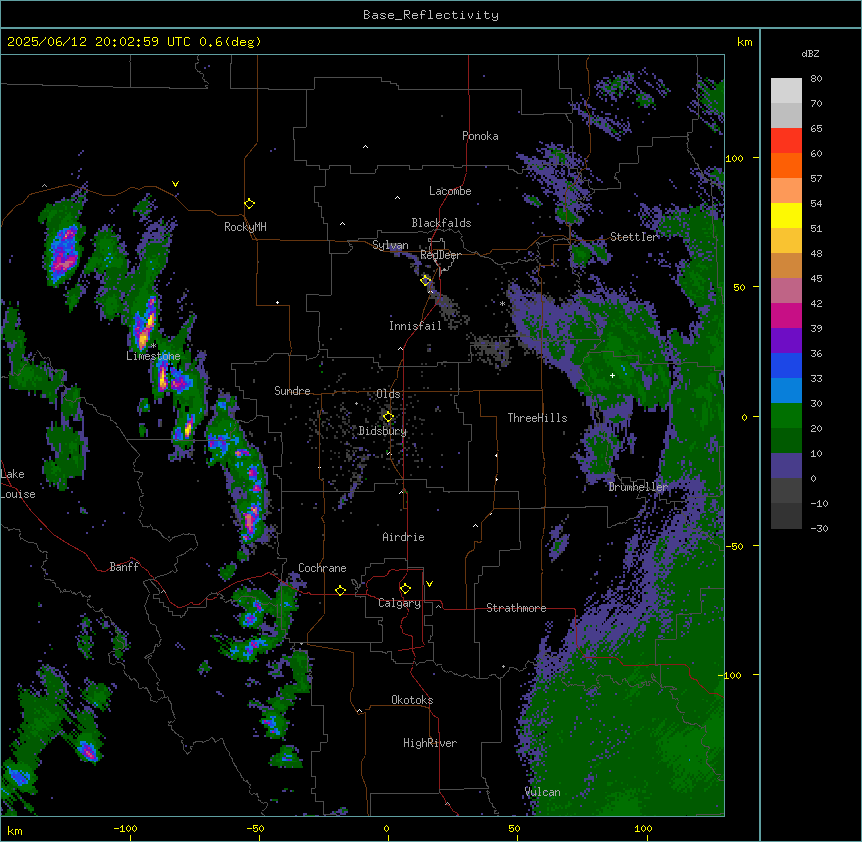
Task: Click the -50 tick on the bottom axis
Action: tap(255, 828)
